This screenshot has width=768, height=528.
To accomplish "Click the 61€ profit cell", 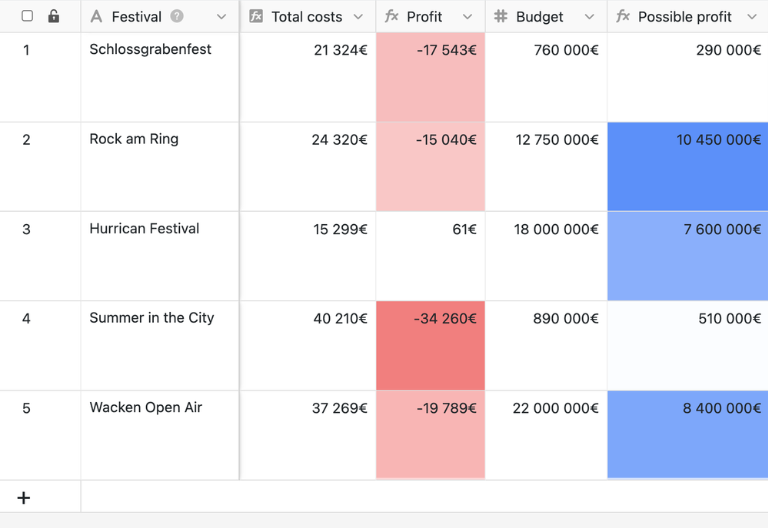I will 431,256.
